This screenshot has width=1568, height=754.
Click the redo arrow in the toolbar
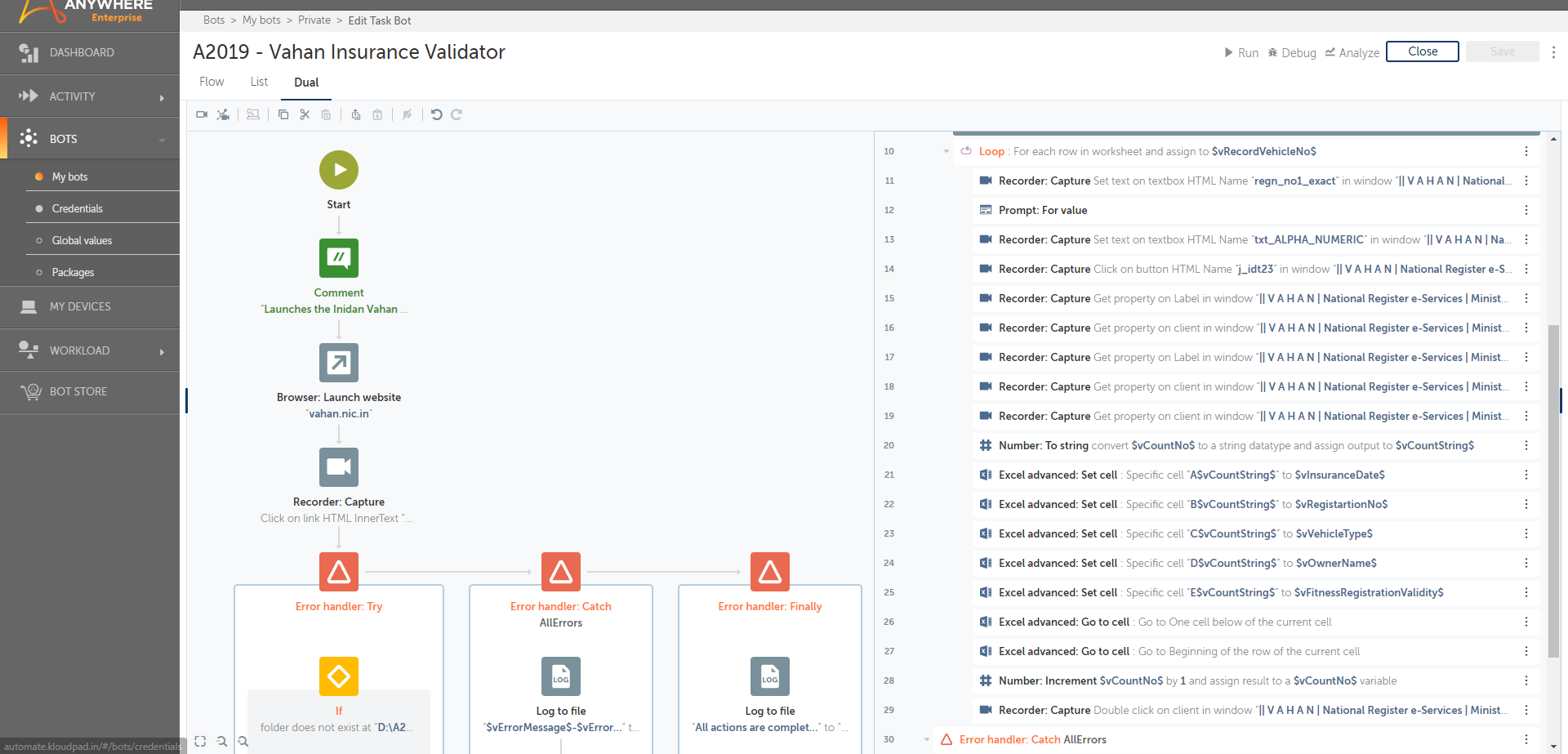point(457,114)
